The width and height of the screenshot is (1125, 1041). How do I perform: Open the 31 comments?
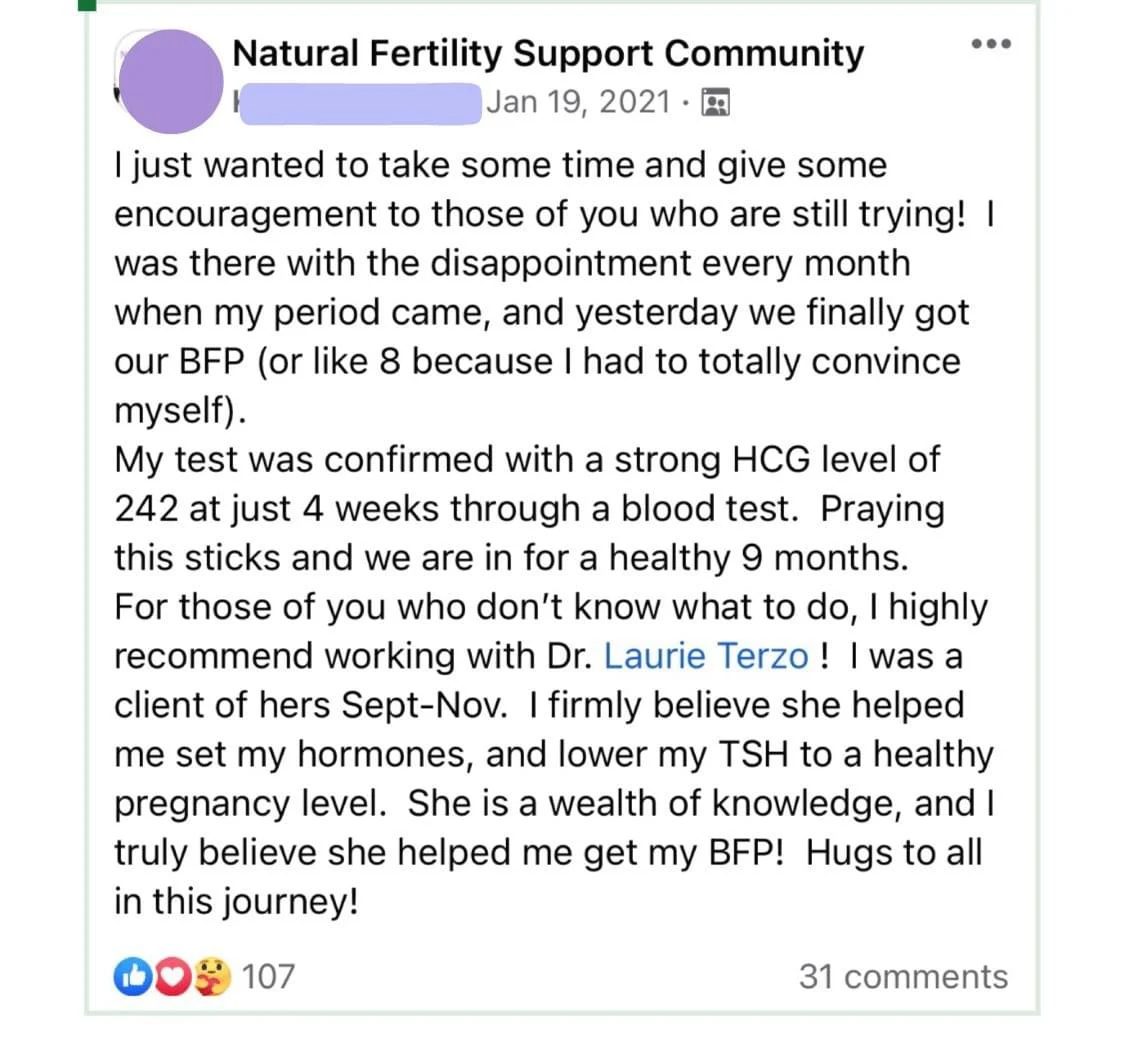coord(903,976)
